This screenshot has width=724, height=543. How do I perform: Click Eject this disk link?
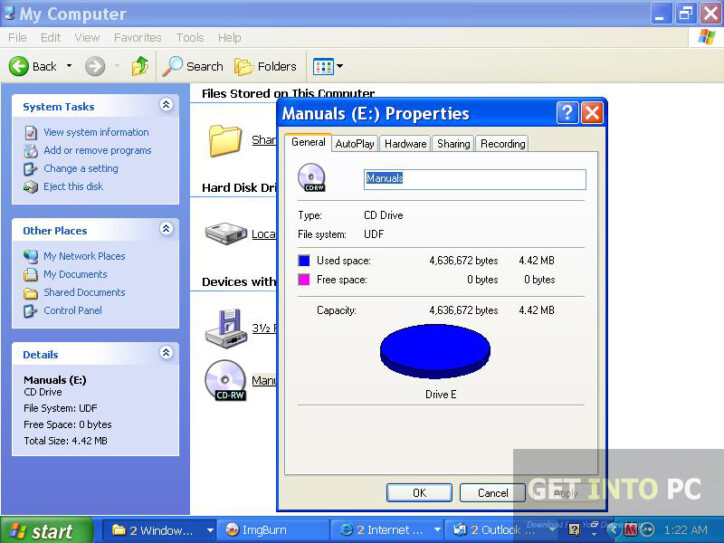pyautogui.click(x=73, y=187)
